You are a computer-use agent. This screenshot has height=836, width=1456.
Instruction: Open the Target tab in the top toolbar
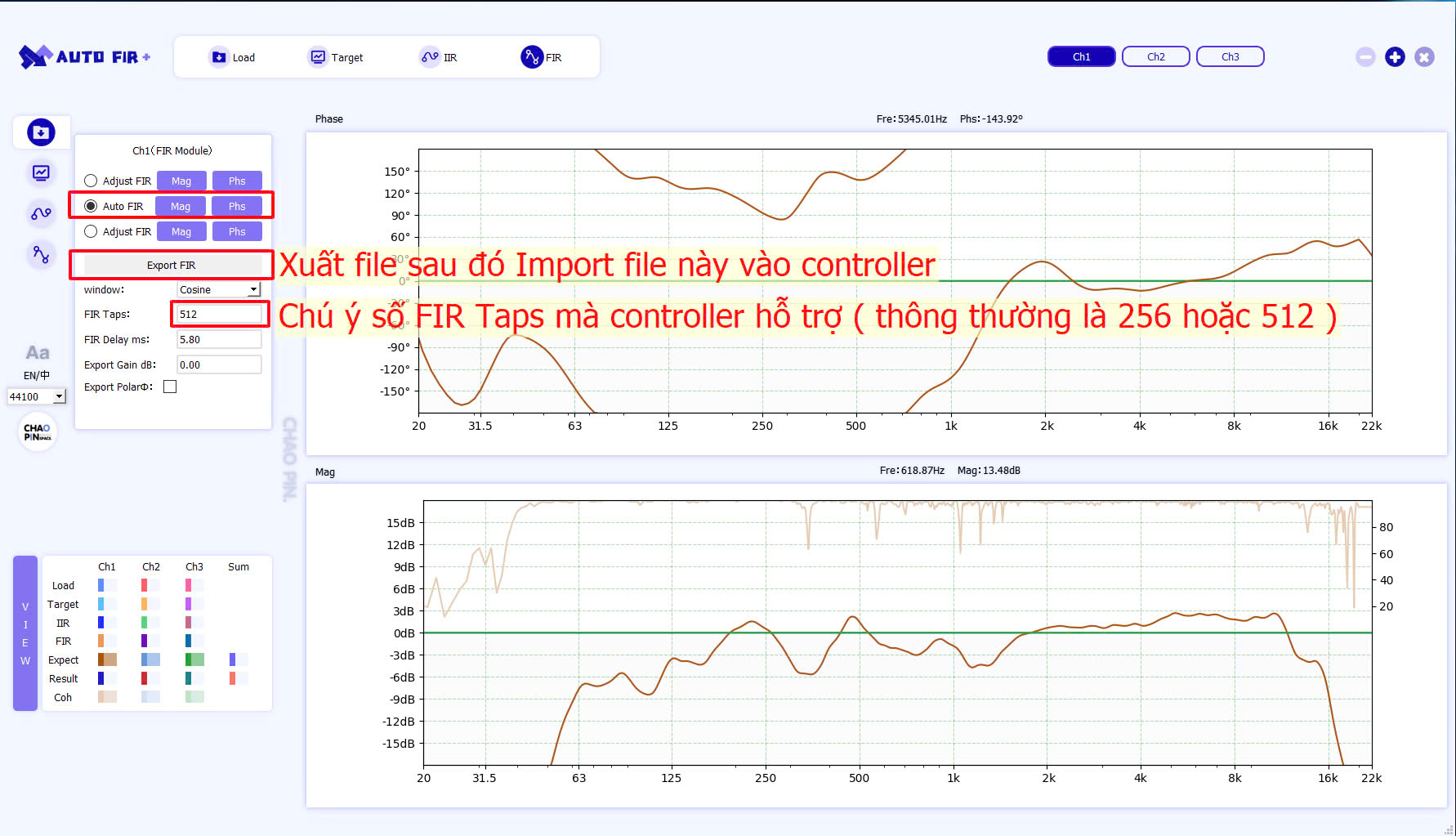(x=336, y=57)
